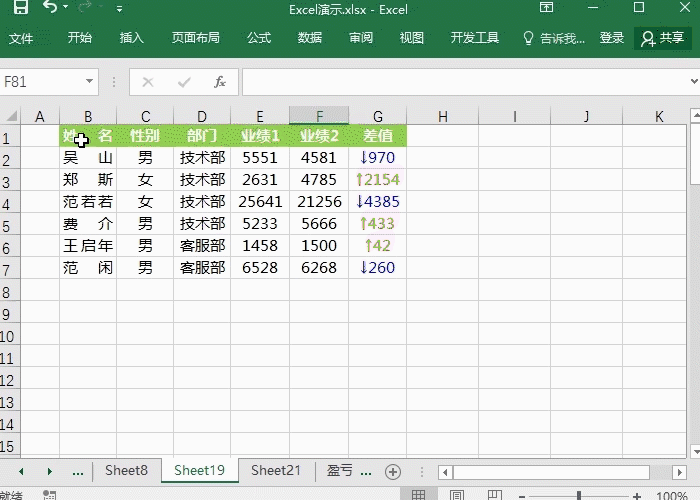This screenshot has height=500, width=700.
Task: Click the Save icon in quick access toolbar
Action: (22, 8)
